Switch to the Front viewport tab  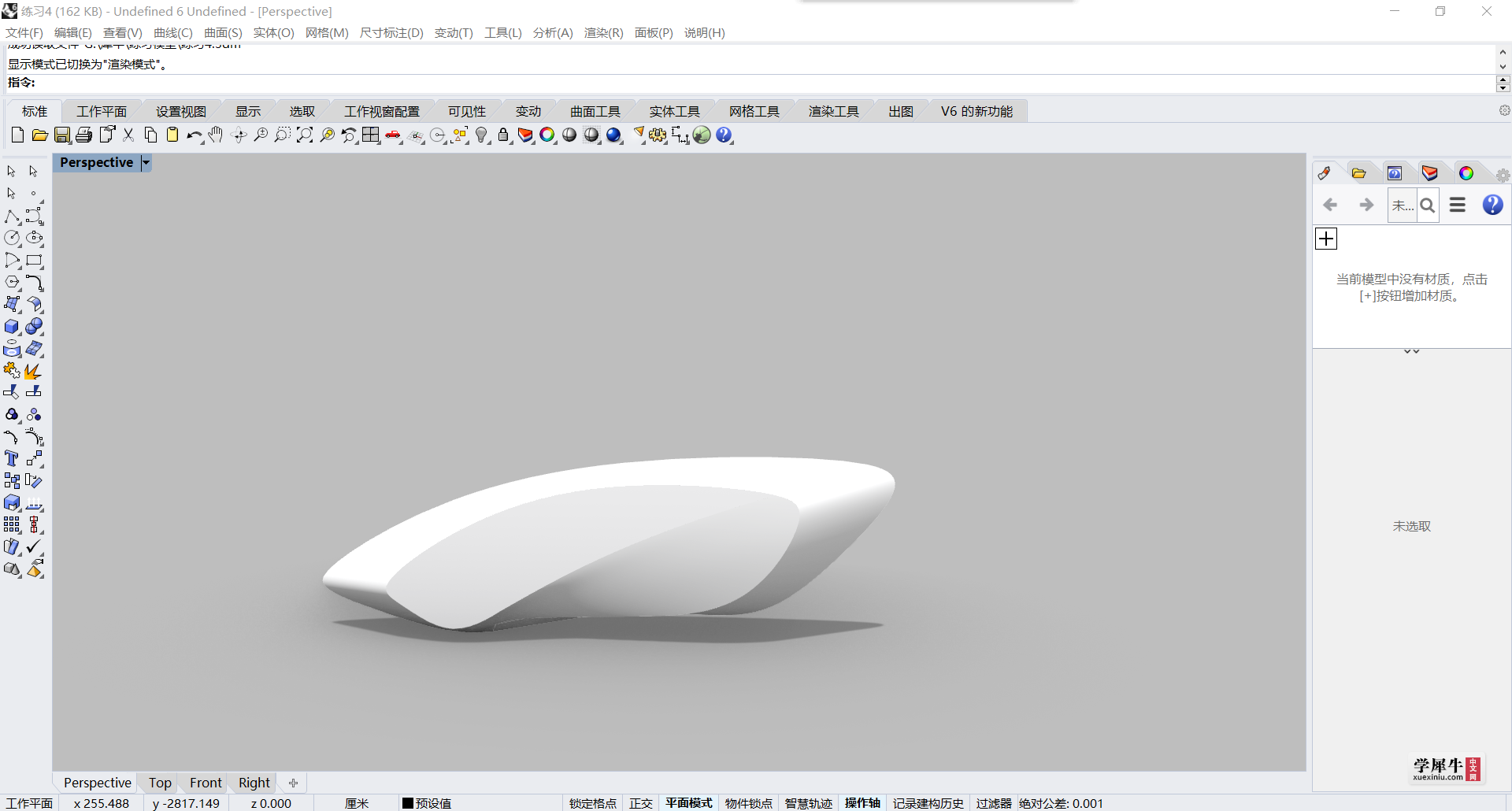206,783
